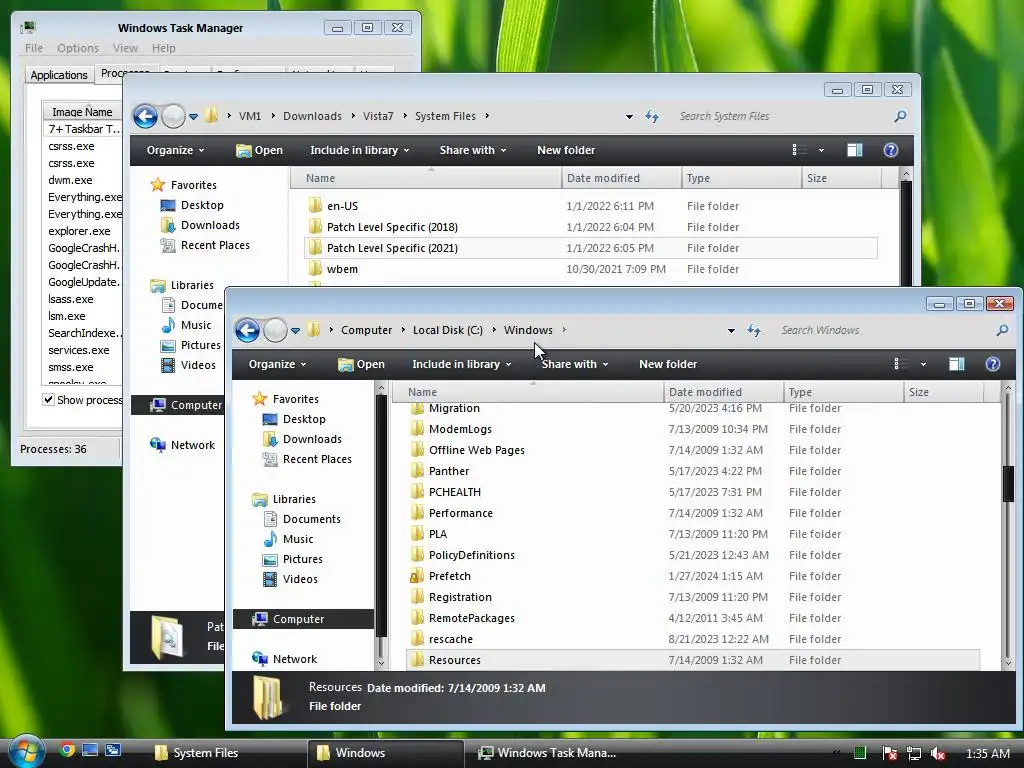The image size is (1024, 768).
Task: Click scroll up arrow in System Files list
Action: (906, 174)
